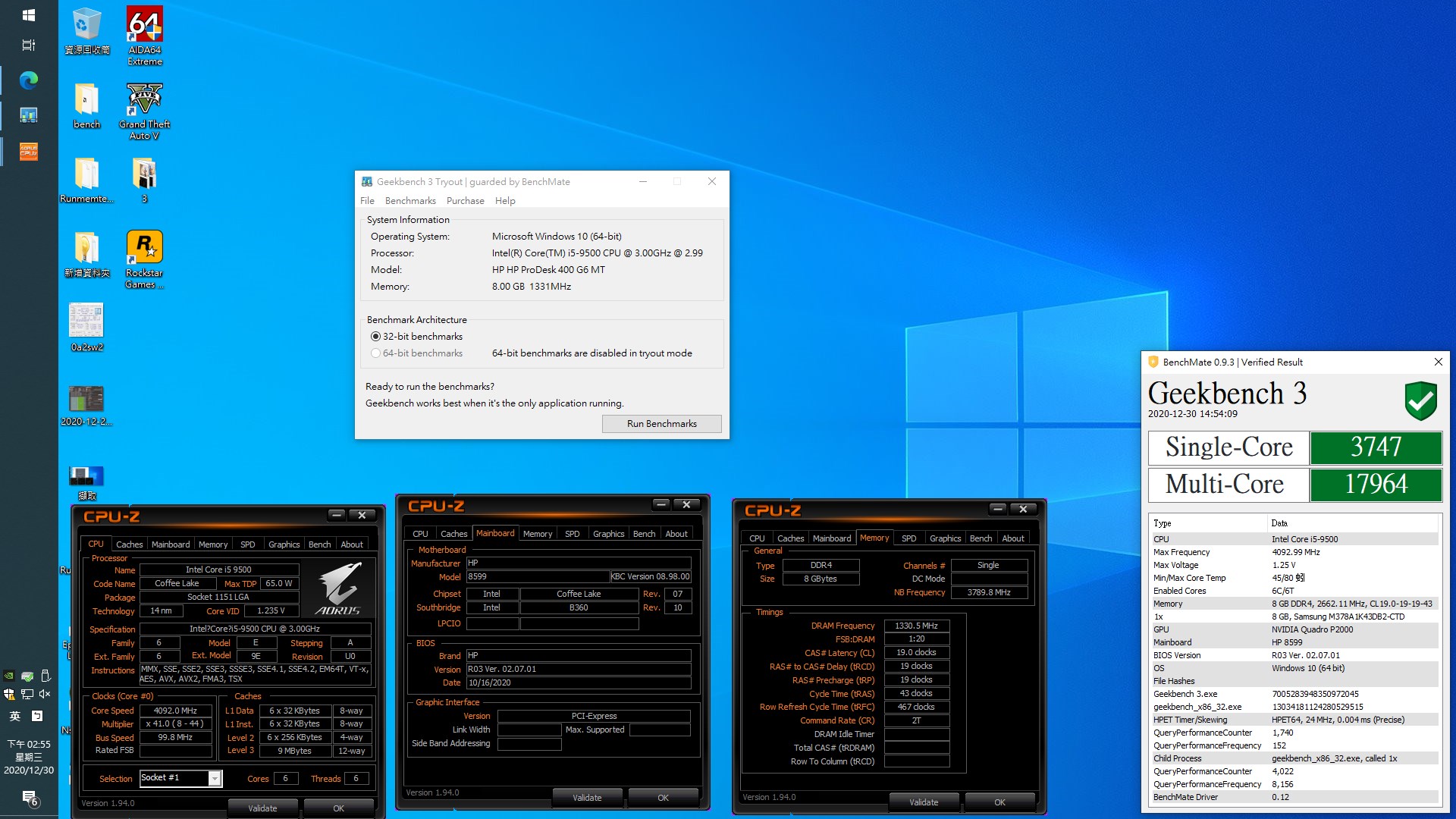Open the Recycle Bin on the desktop
This screenshot has width=1456, height=819.
pos(86,30)
